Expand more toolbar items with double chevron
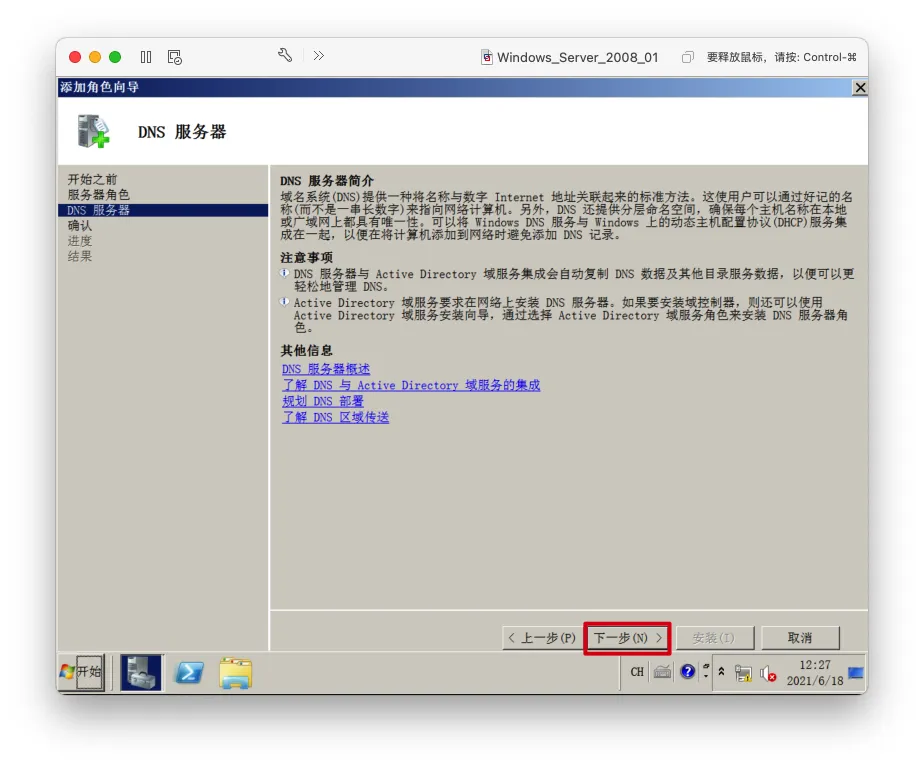The width and height of the screenshot is (924, 769). [319, 55]
